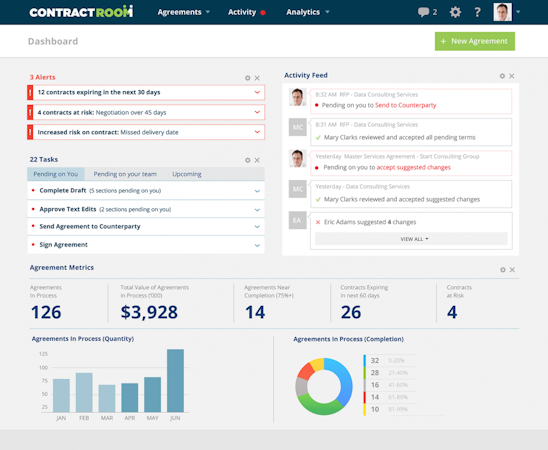Click the 3 Alerts heading
Image resolution: width=548 pixels, height=450 pixels.
tap(42, 77)
